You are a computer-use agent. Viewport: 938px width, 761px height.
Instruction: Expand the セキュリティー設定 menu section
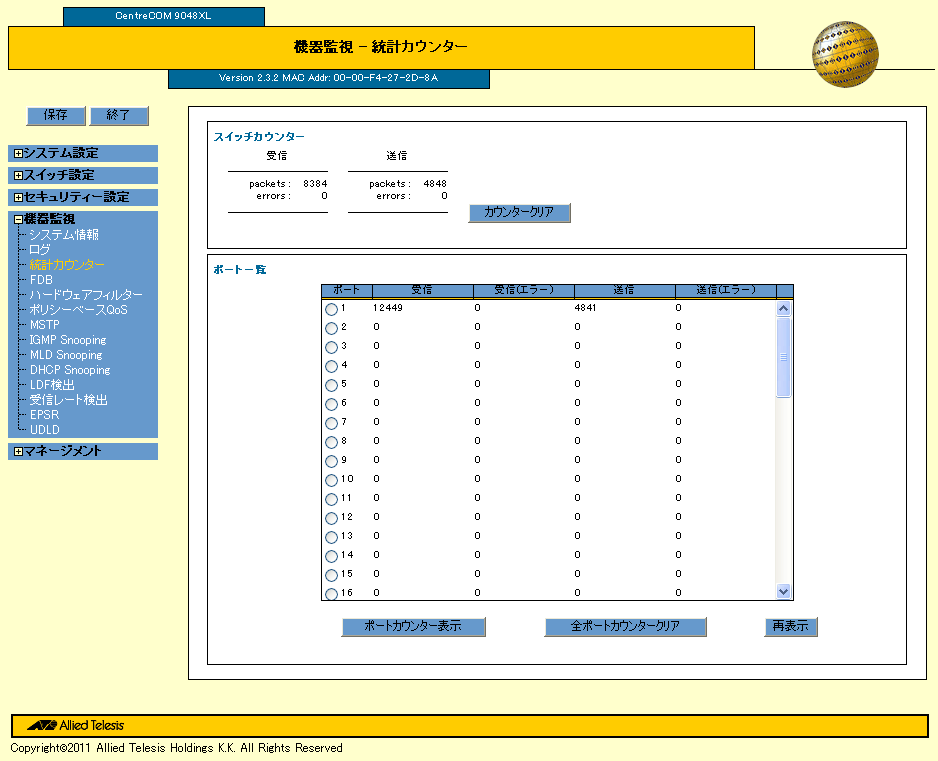click(18, 198)
